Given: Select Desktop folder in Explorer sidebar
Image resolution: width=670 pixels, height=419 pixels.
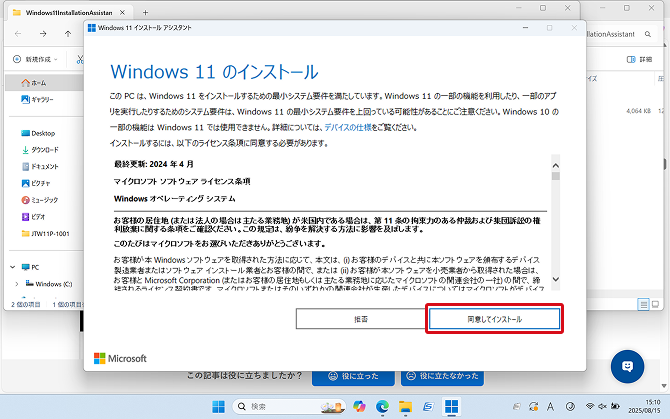Looking at the screenshot, I should tap(38, 133).
